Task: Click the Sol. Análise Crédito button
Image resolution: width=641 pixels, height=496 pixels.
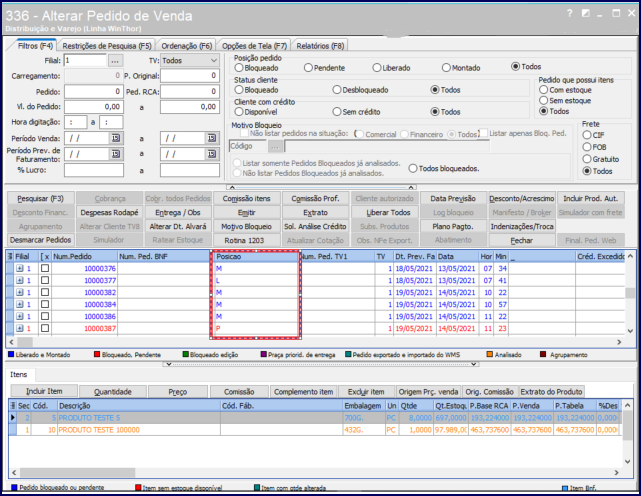Action: click(315, 227)
